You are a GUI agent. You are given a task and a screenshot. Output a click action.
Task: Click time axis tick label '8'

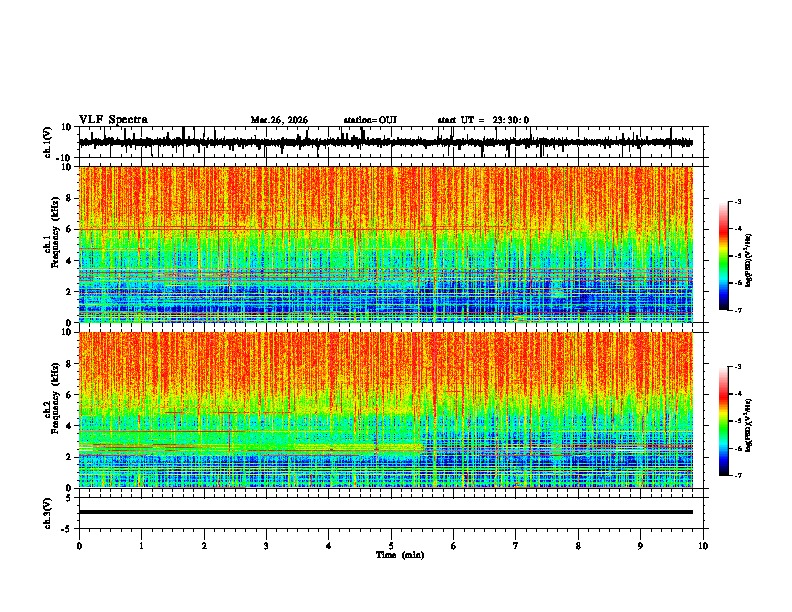578,546
